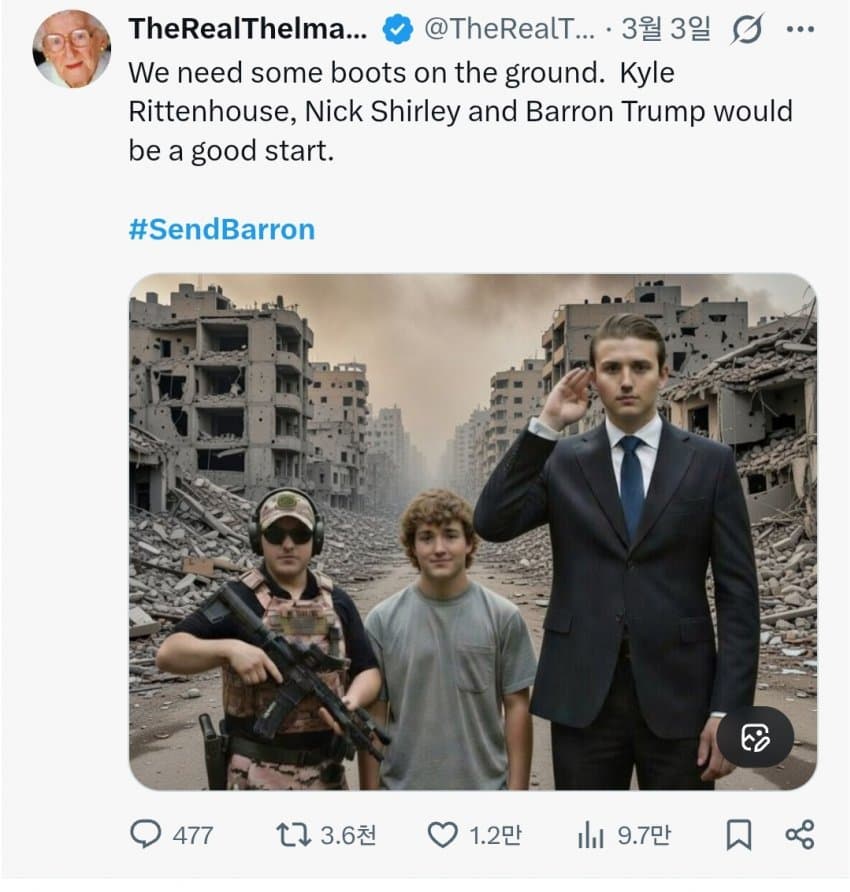Click the repost arrows icon
This screenshot has height=892, width=850.
tap(292, 834)
